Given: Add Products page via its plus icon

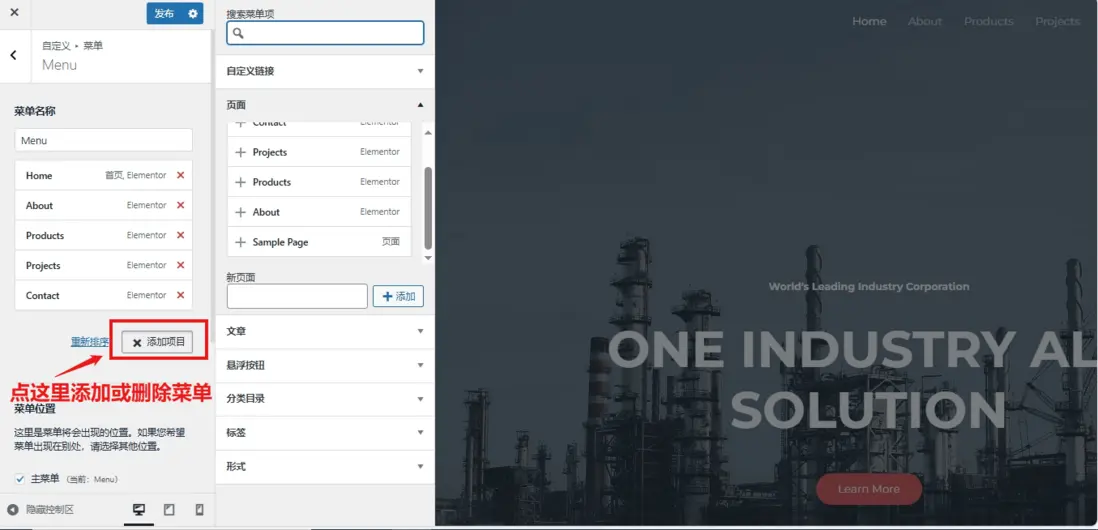Looking at the screenshot, I should (240, 182).
